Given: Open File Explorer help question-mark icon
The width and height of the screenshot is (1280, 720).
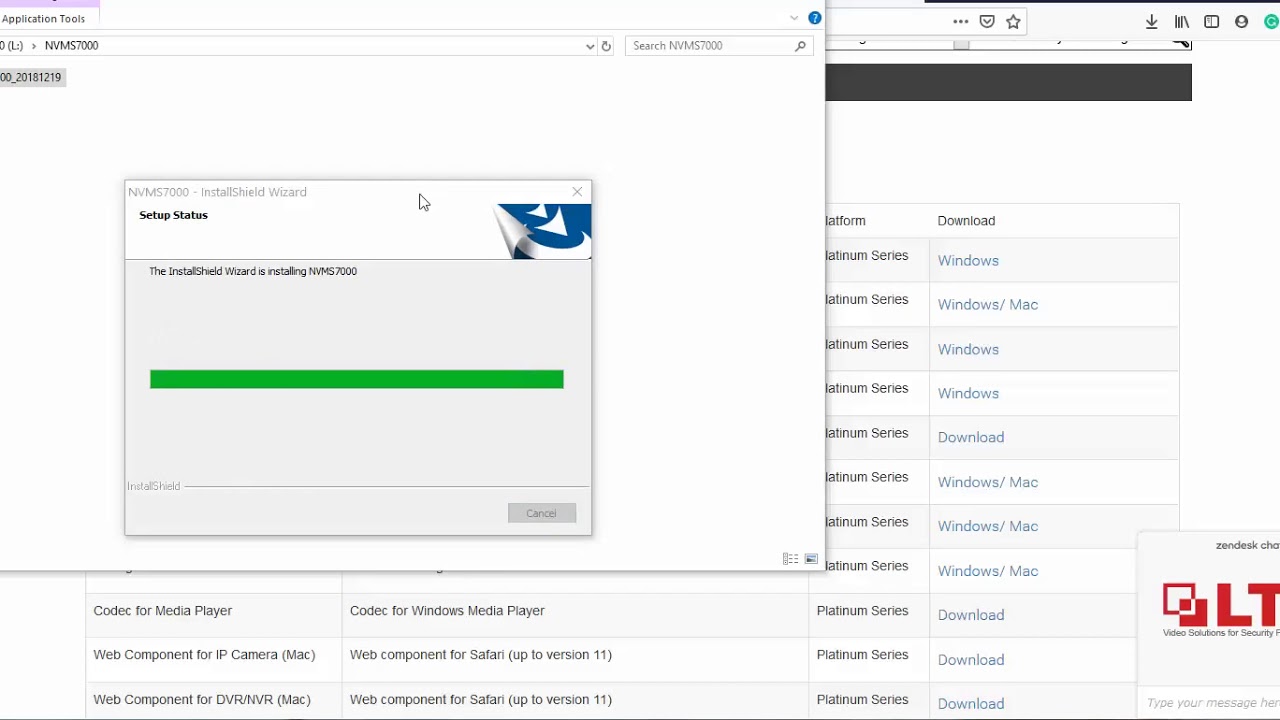Looking at the screenshot, I should [x=815, y=18].
